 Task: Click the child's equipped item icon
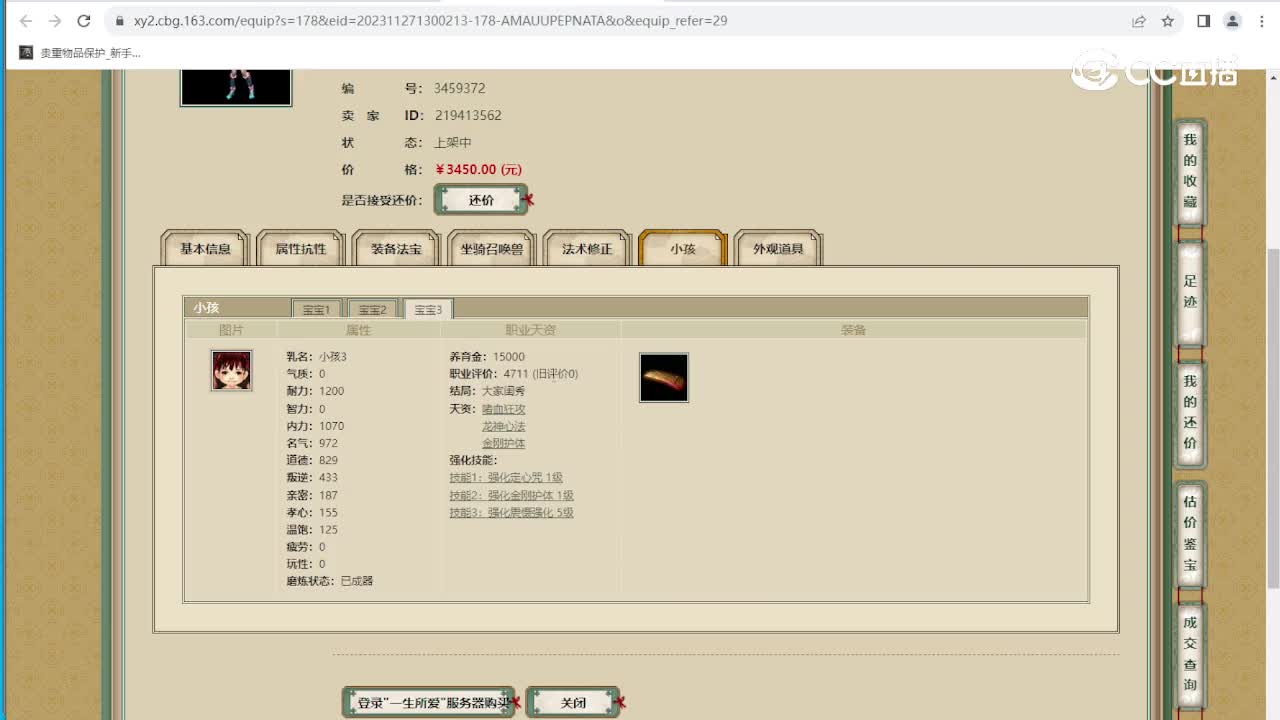[x=664, y=378]
